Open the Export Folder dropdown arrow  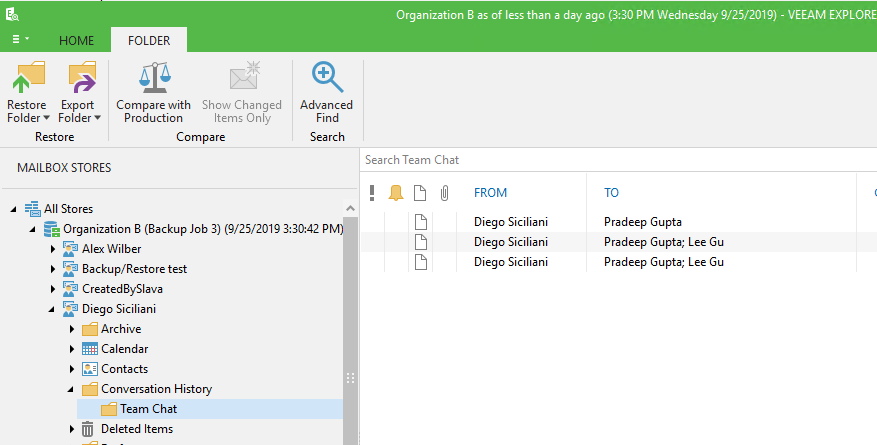click(x=97, y=118)
